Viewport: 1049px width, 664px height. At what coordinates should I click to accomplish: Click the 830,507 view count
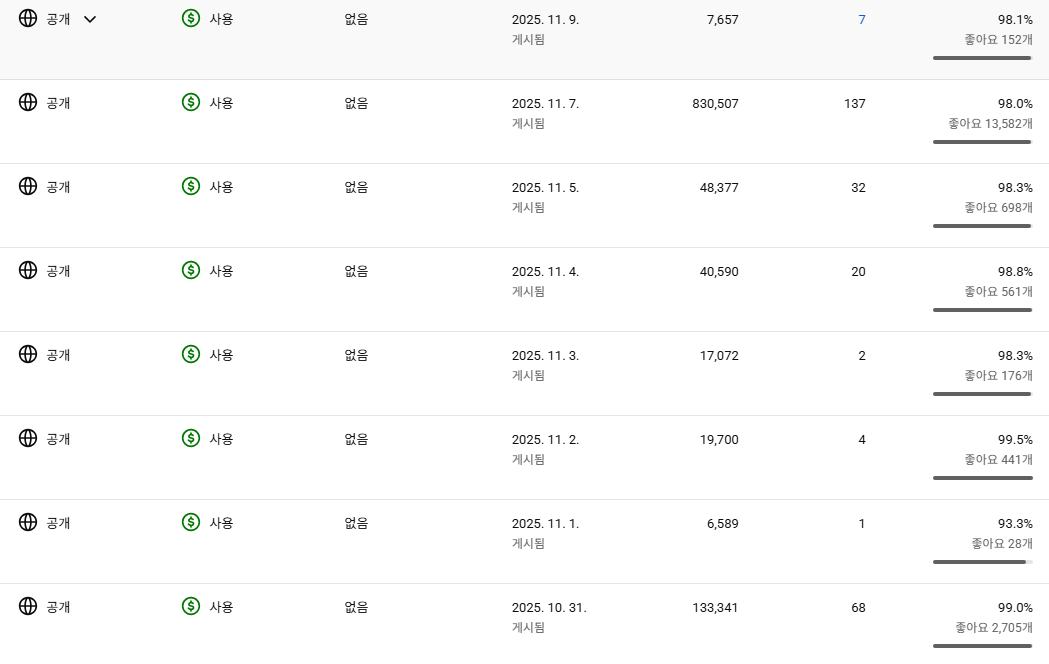715,104
